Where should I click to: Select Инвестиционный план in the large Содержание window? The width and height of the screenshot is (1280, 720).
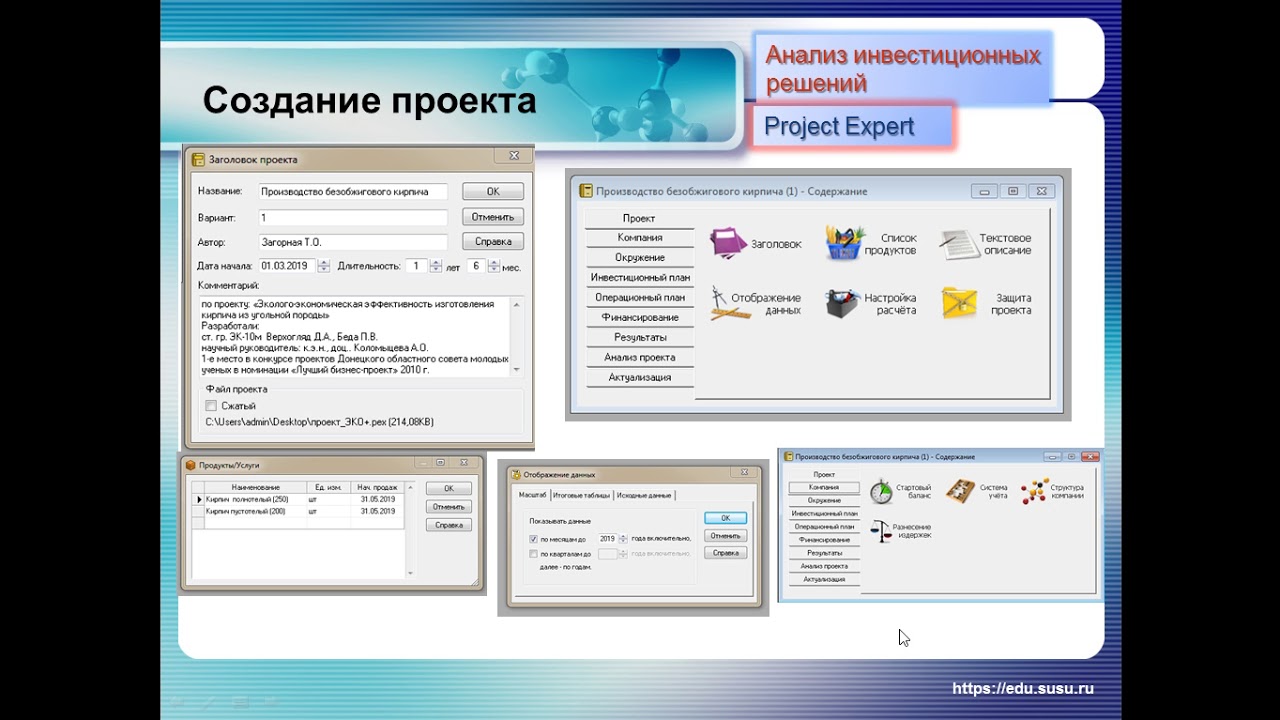(639, 278)
